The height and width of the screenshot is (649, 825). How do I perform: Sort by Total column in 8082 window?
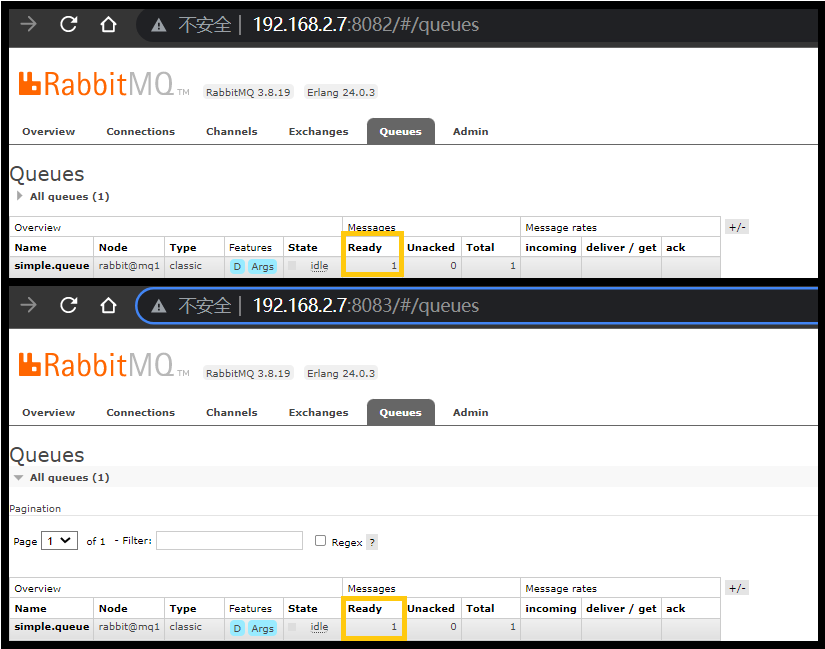coord(480,247)
